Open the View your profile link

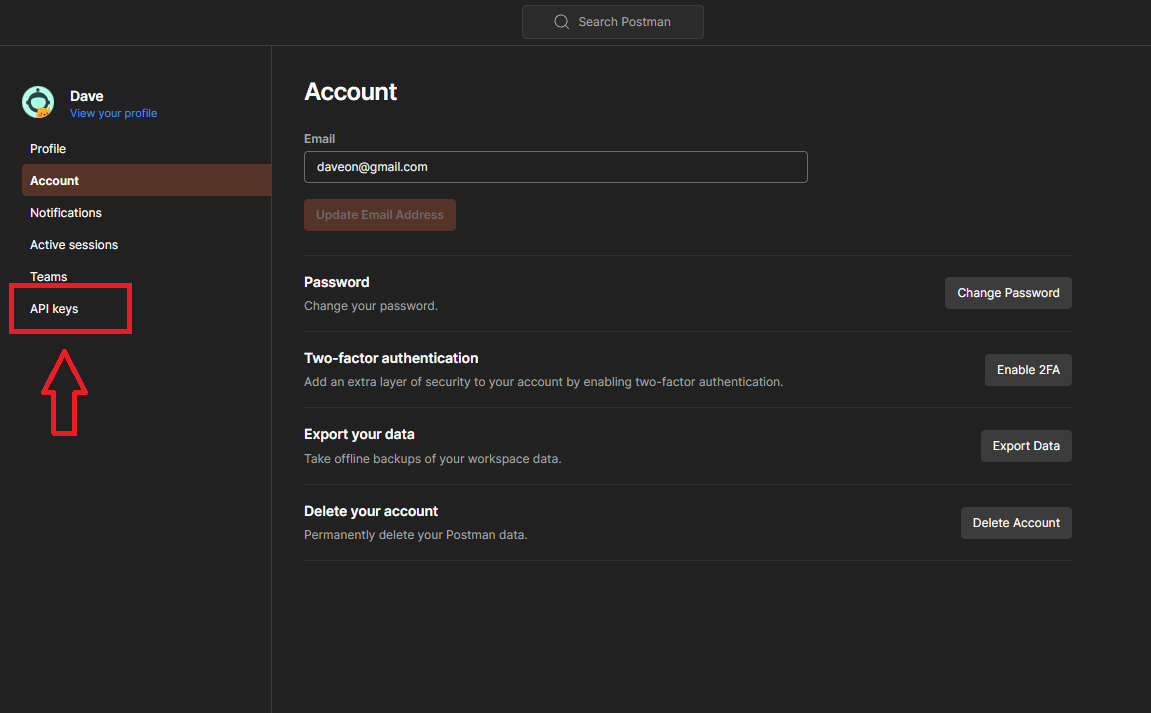click(113, 113)
